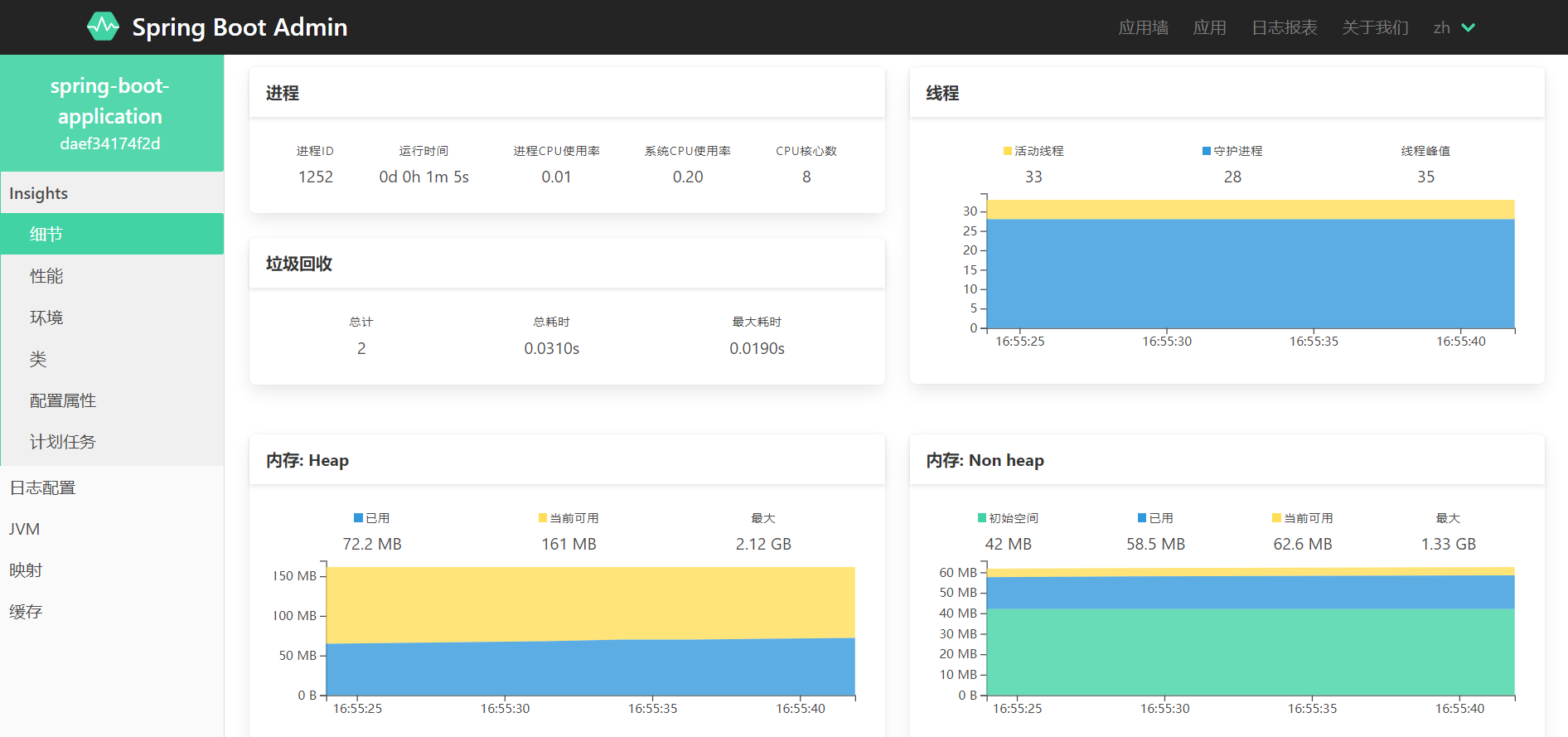The height and width of the screenshot is (737, 1568).
Task: Click the uptime value 0d 0h 1m 5s
Action: 423,177
